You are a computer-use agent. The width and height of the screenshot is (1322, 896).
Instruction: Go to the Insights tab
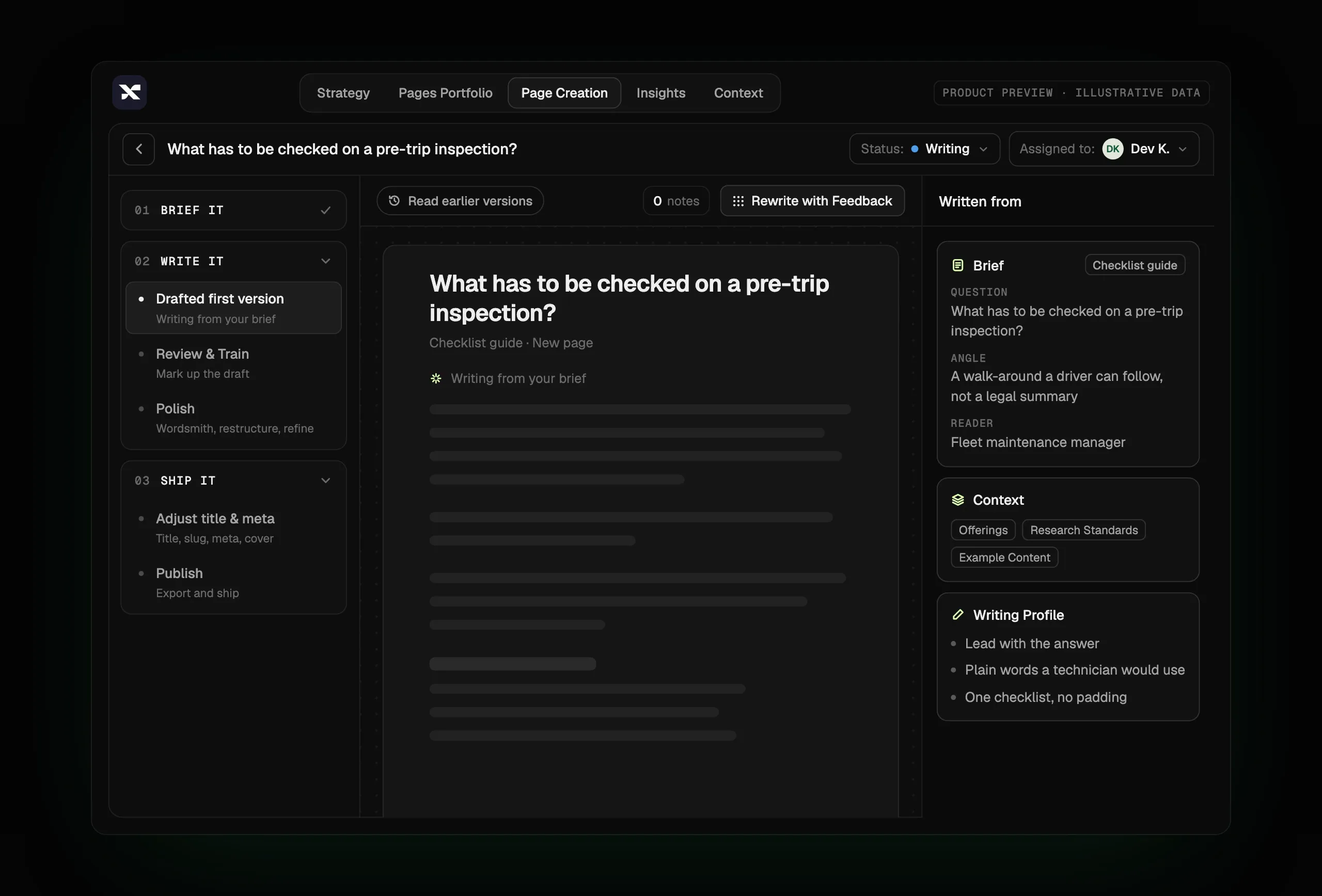click(x=660, y=93)
